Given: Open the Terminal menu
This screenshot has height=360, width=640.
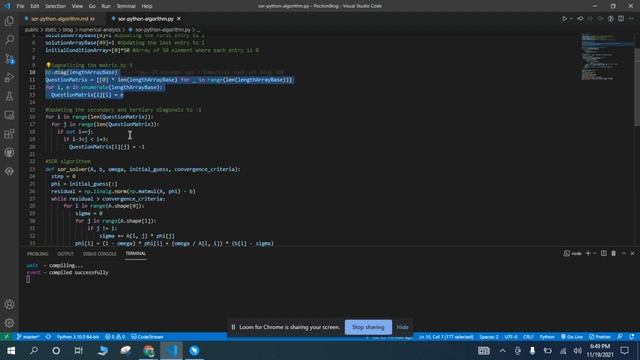Looking at the screenshot, I should pos(126,6).
